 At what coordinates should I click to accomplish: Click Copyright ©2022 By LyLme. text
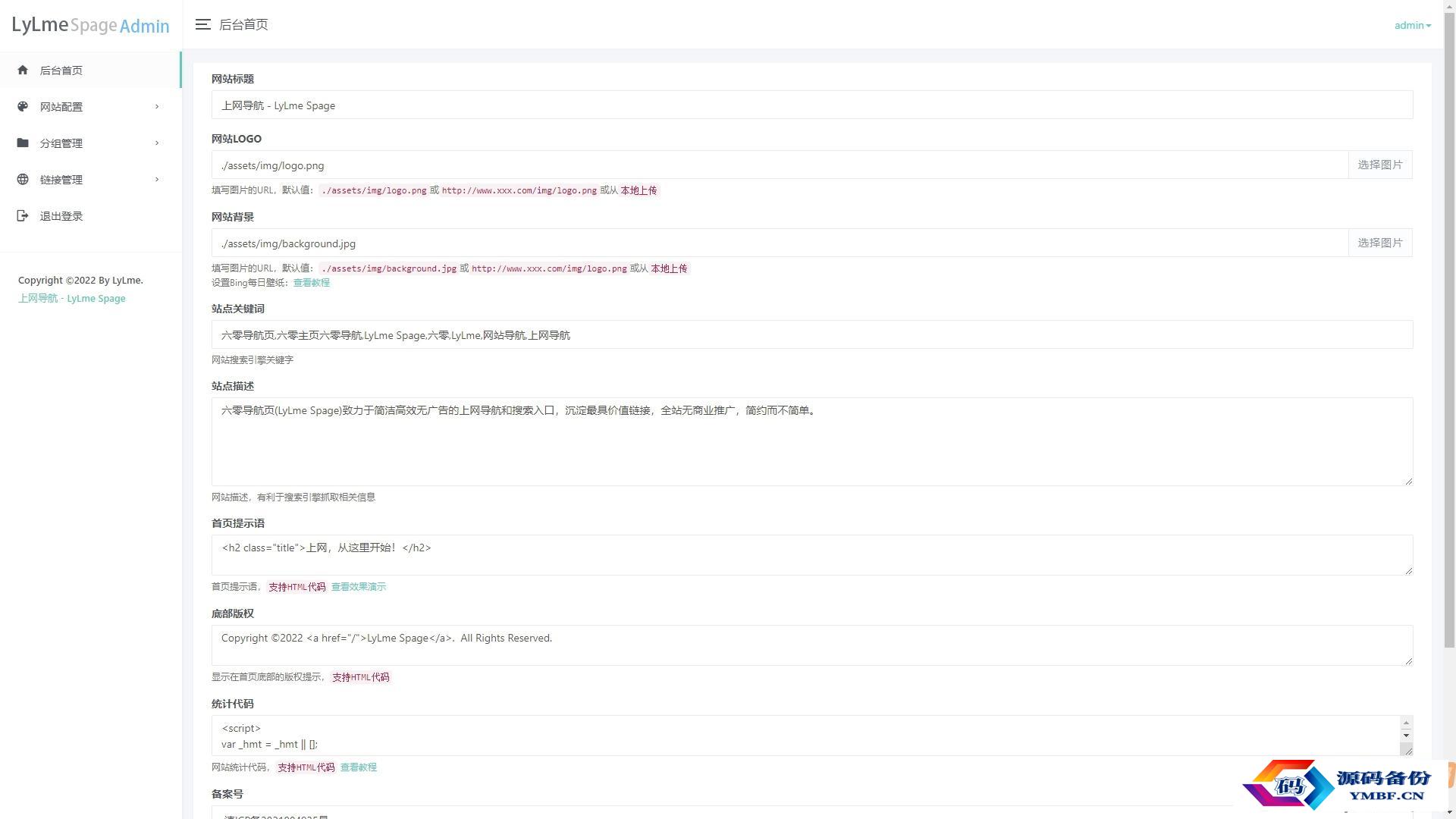(x=80, y=280)
